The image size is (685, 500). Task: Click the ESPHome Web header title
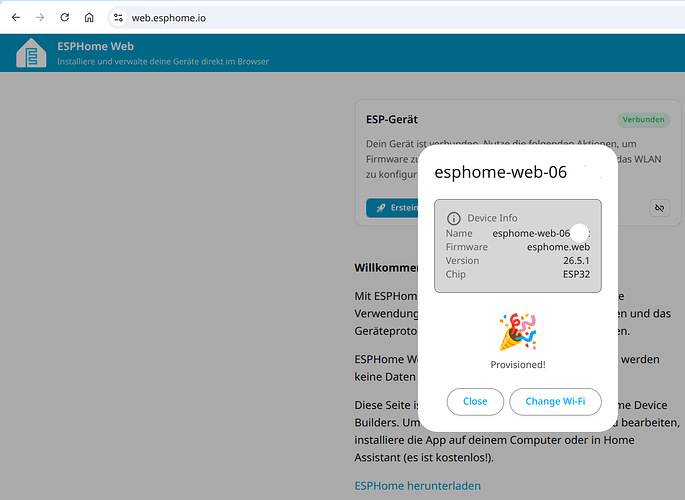[95, 46]
